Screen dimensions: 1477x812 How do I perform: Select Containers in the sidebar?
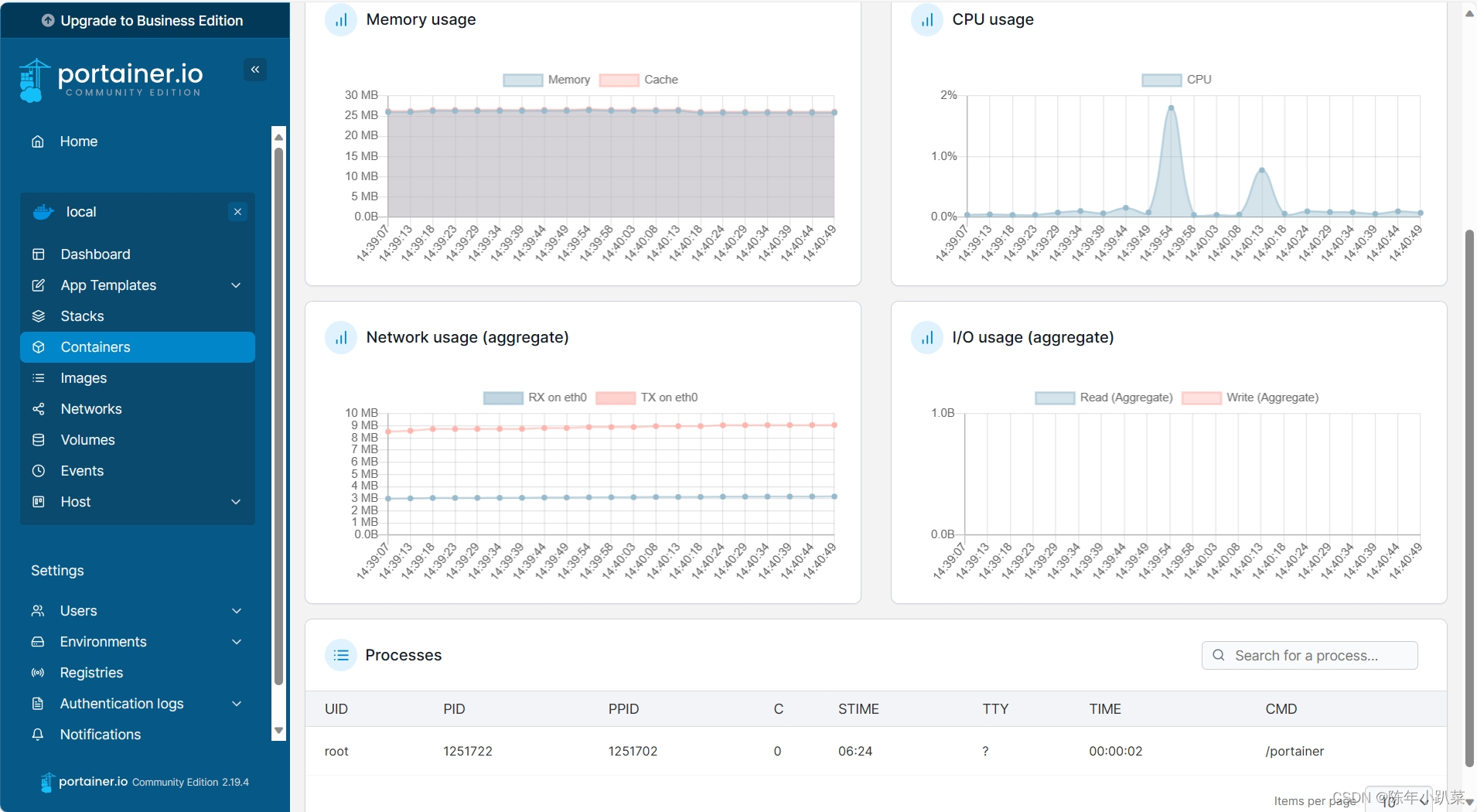[138, 347]
